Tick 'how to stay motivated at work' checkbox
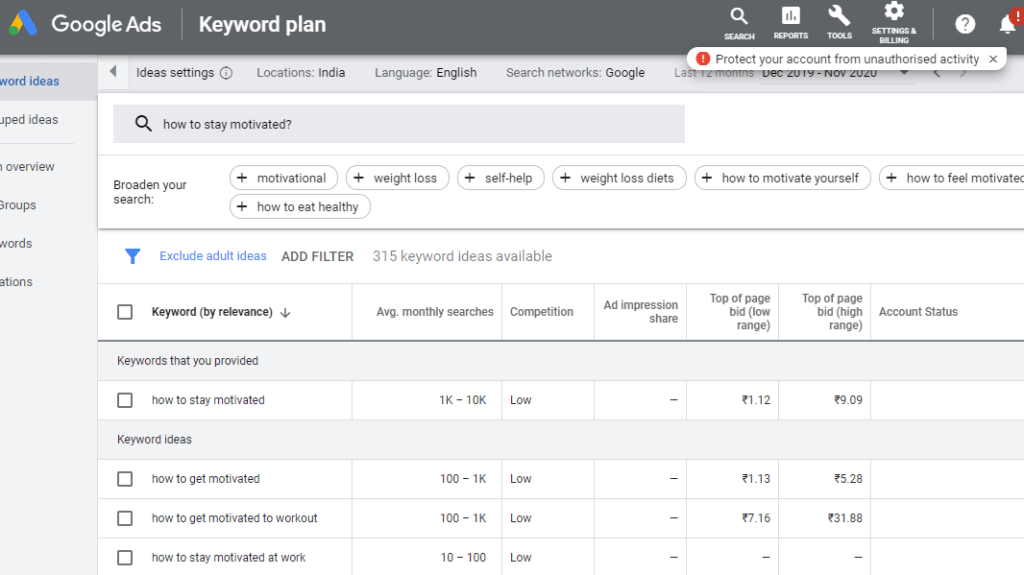The height and width of the screenshot is (575, 1024). click(125, 557)
